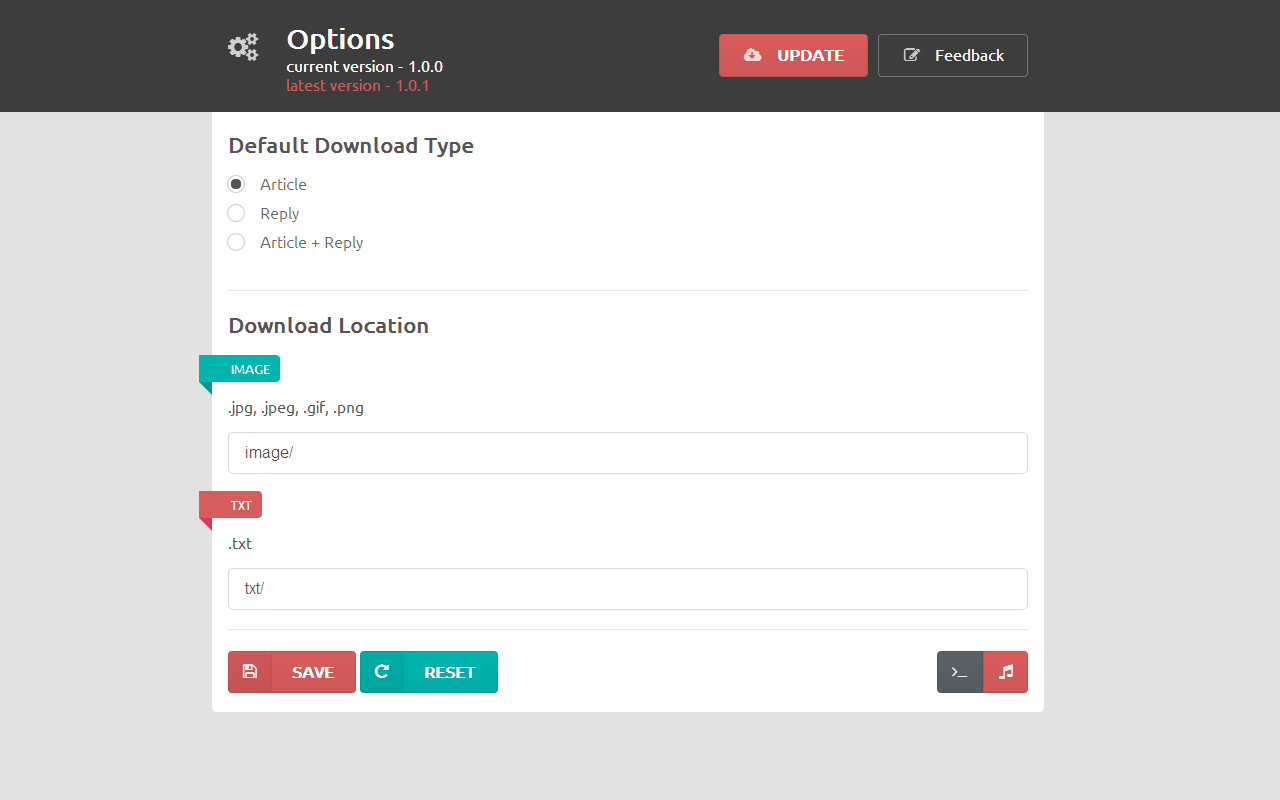The width and height of the screenshot is (1280, 800).
Task: Click the latest version - 1.0.1 text
Action: pyautogui.click(x=358, y=86)
